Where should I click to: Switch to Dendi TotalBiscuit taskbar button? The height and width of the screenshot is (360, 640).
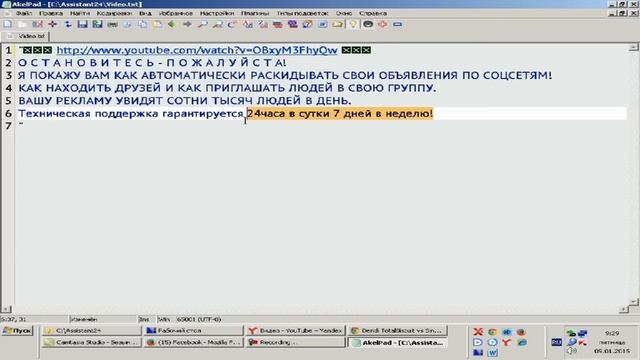398,331
